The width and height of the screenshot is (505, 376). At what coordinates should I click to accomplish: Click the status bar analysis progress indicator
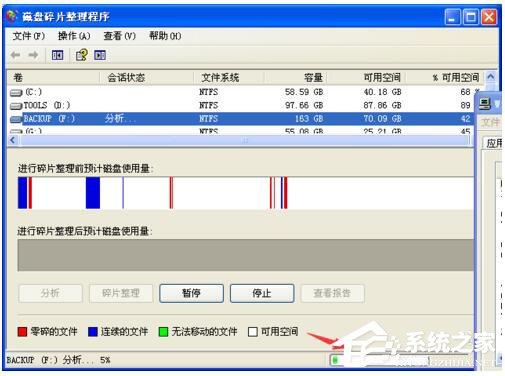coord(380,360)
